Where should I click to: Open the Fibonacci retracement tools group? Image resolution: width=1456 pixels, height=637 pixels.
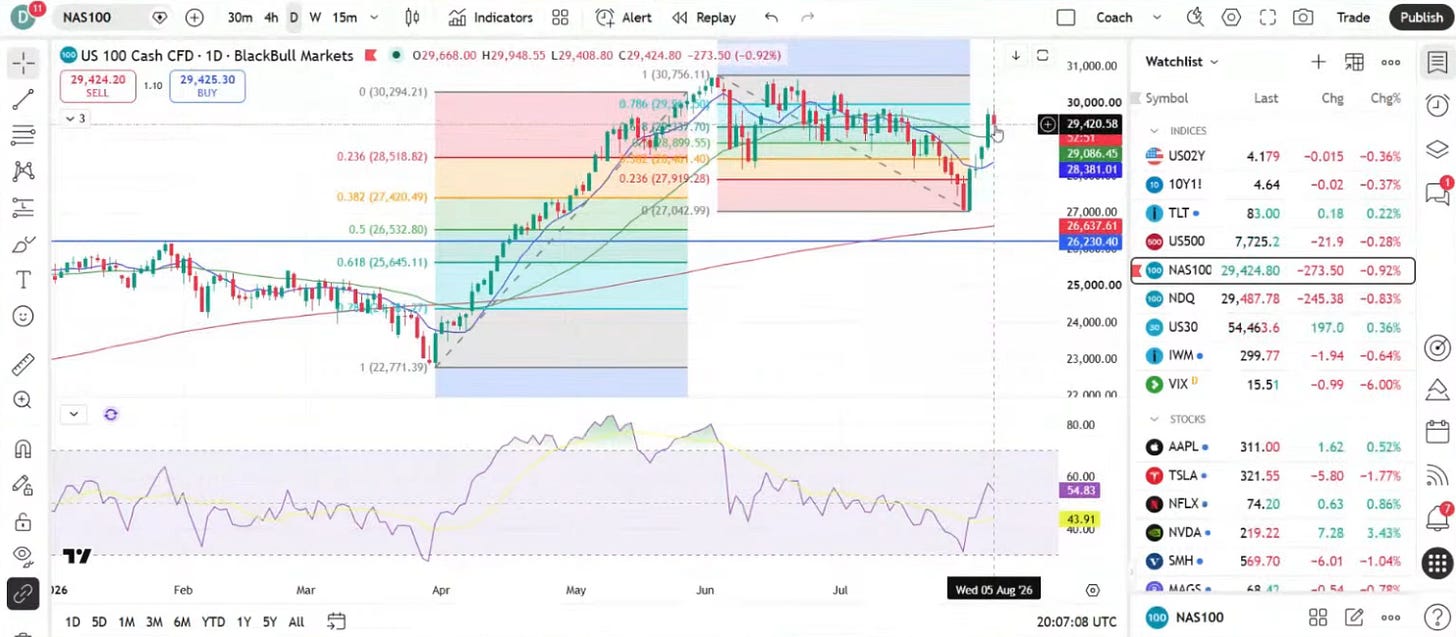point(23,135)
